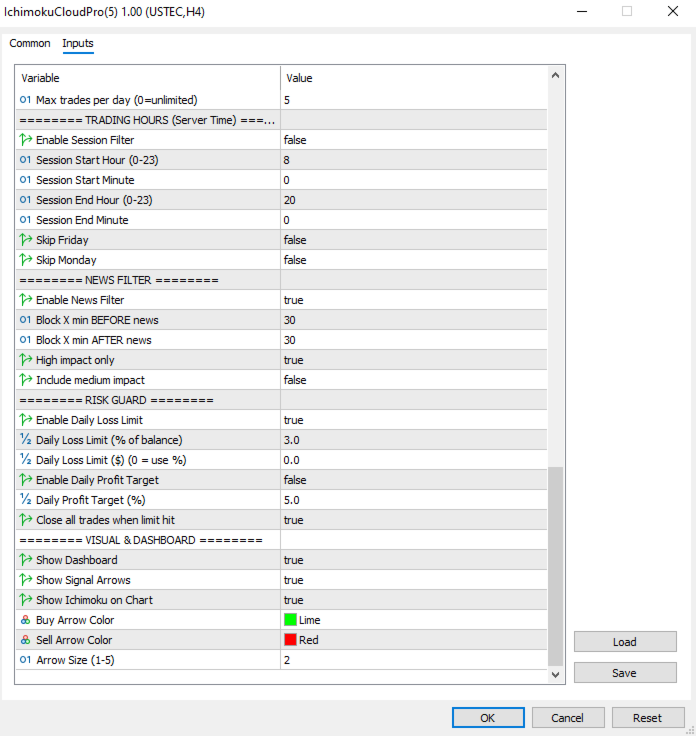Image resolution: width=696 pixels, height=736 pixels.
Task: Select the Inputs tab
Action: [x=78, y=43]
